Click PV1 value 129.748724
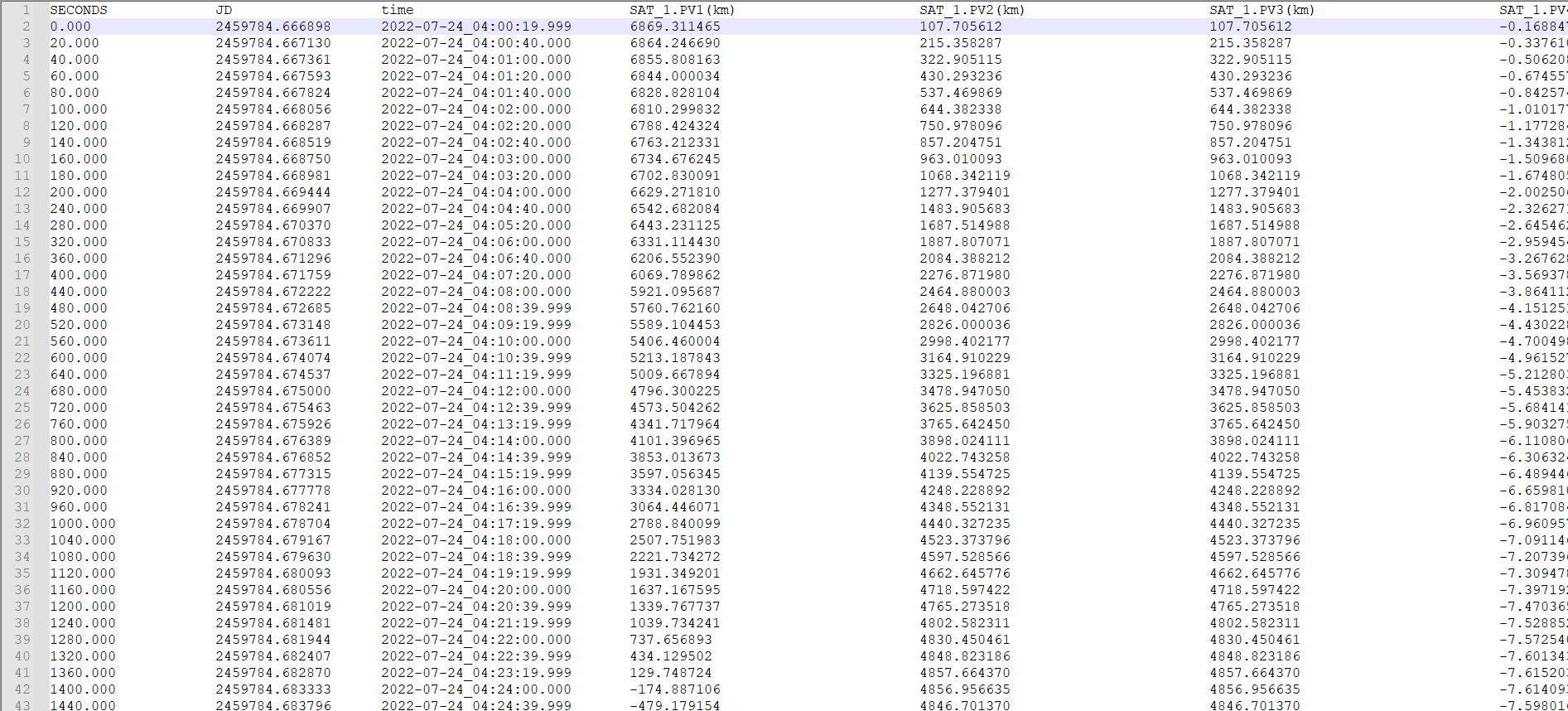The image size is (1568, 711). click(671, 673)
